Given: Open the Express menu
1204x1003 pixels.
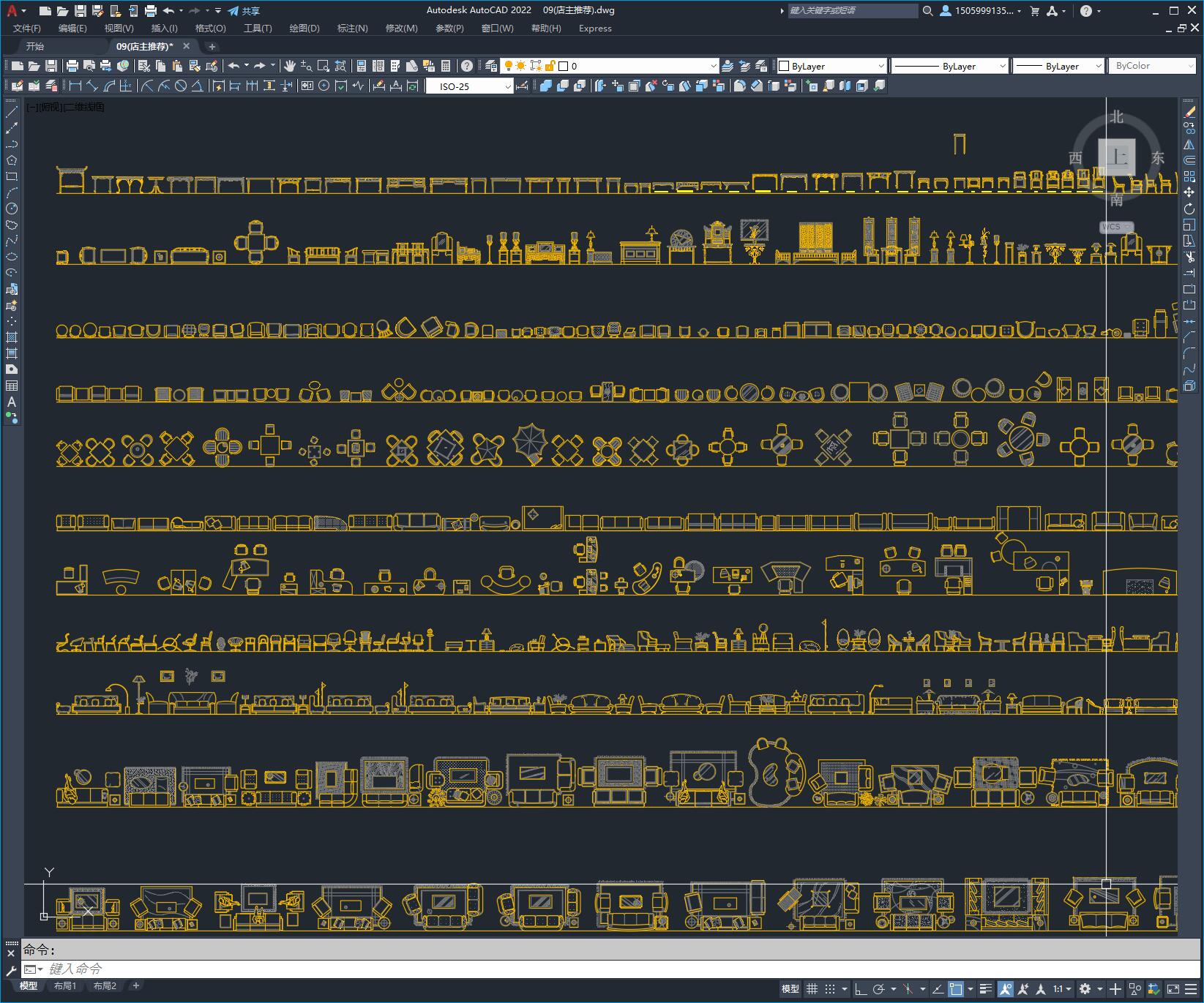Looking at the screenshot, I should 595,28.
